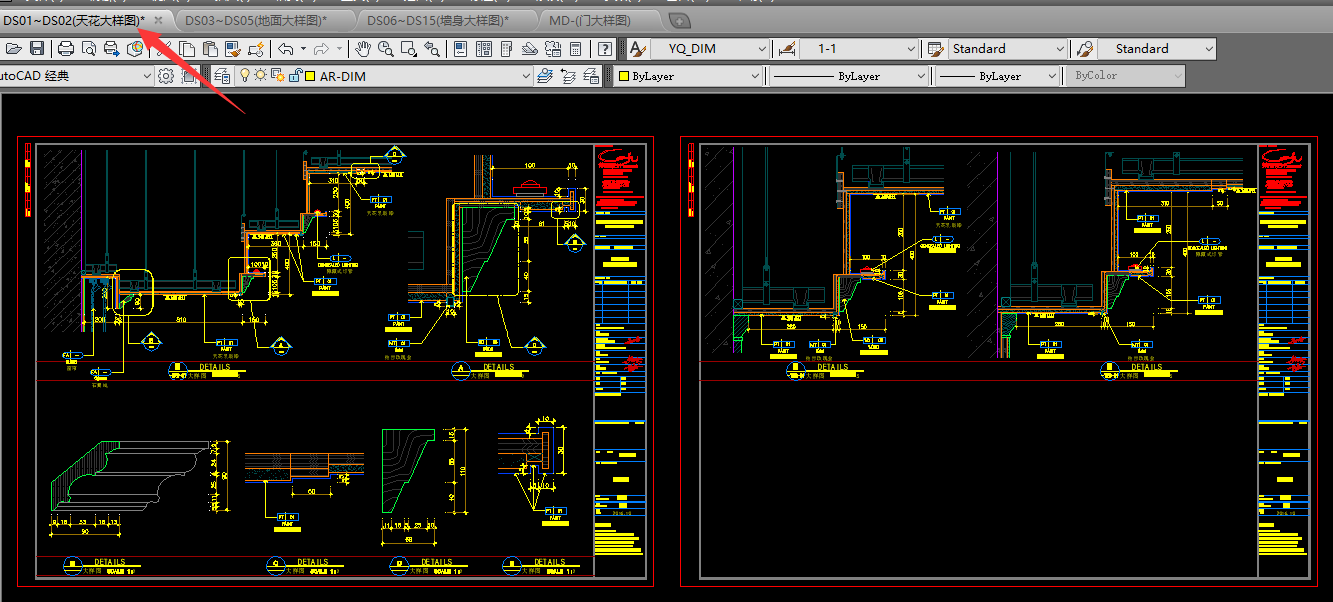This screenshot has height=602, width=1333.
Task: Expand the 1-1 dimension style dropdown
Action: [x=910, y=49]
